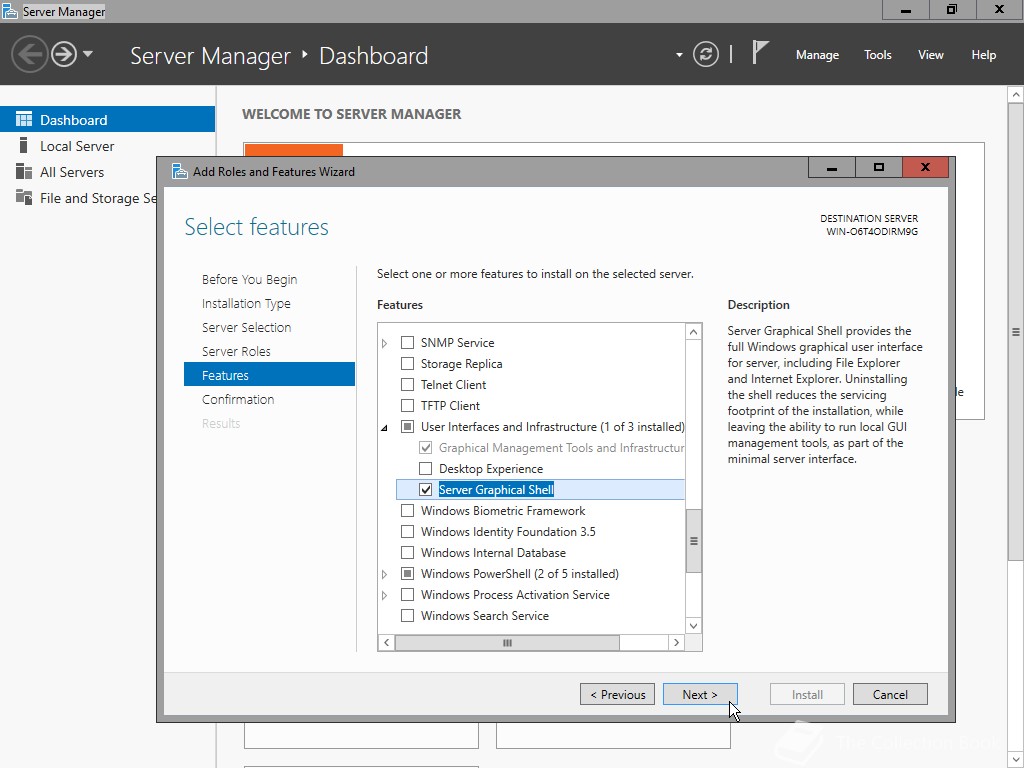Viewport: 1024px width, 768px height.
Task: Check Windows Identity Foundation 3.5 checkbox
Action: pos(408,531)
